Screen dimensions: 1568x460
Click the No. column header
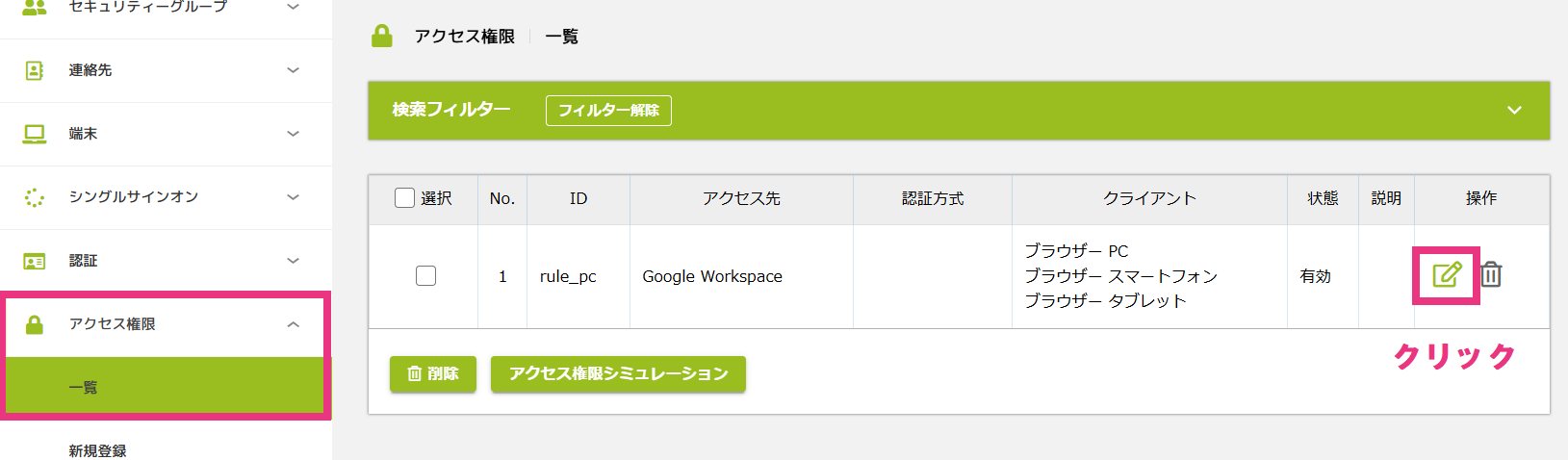502,198
